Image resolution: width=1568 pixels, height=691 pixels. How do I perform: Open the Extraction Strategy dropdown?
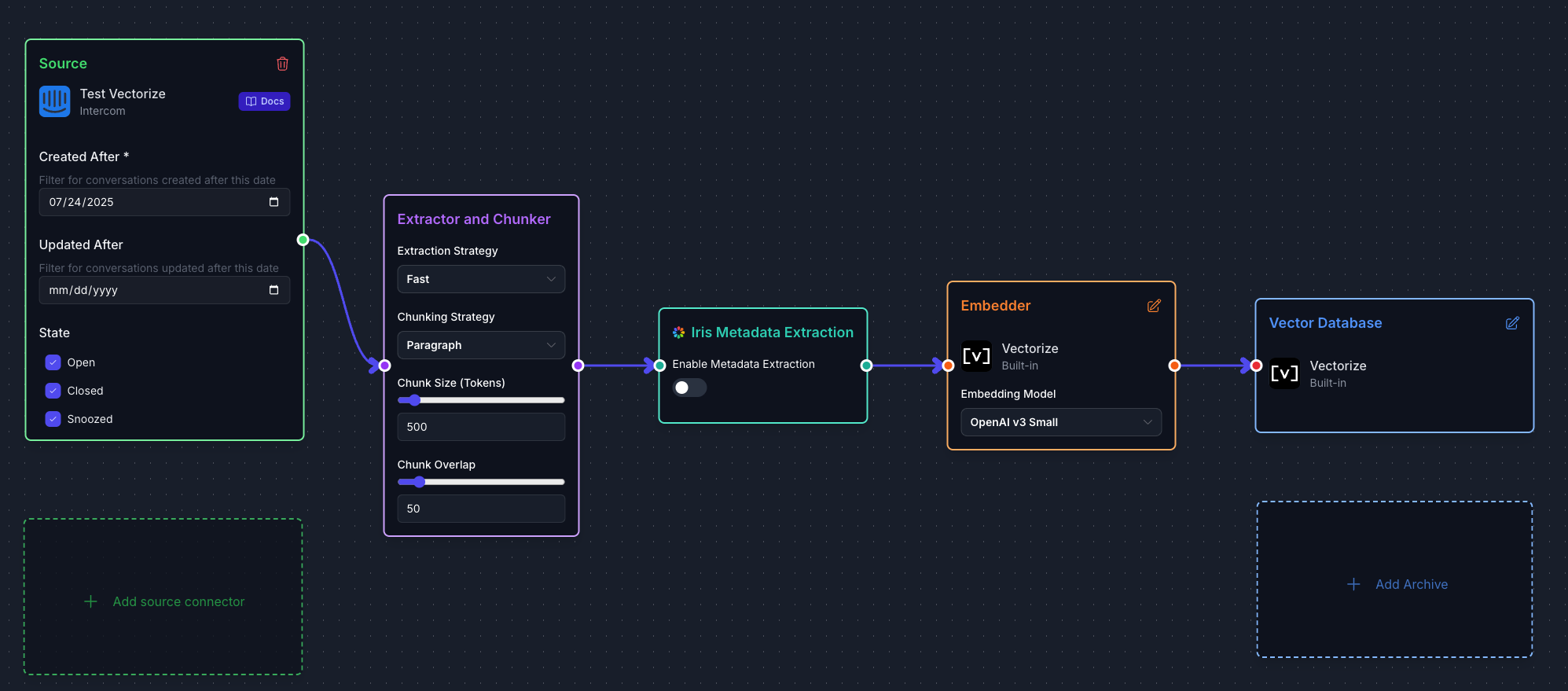coord(481,279)
